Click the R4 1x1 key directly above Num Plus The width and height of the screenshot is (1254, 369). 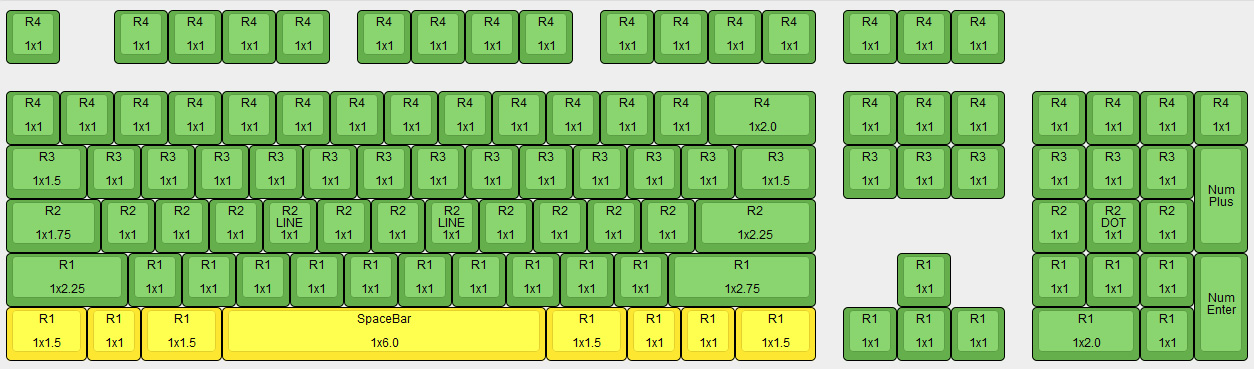(1221, 117)
